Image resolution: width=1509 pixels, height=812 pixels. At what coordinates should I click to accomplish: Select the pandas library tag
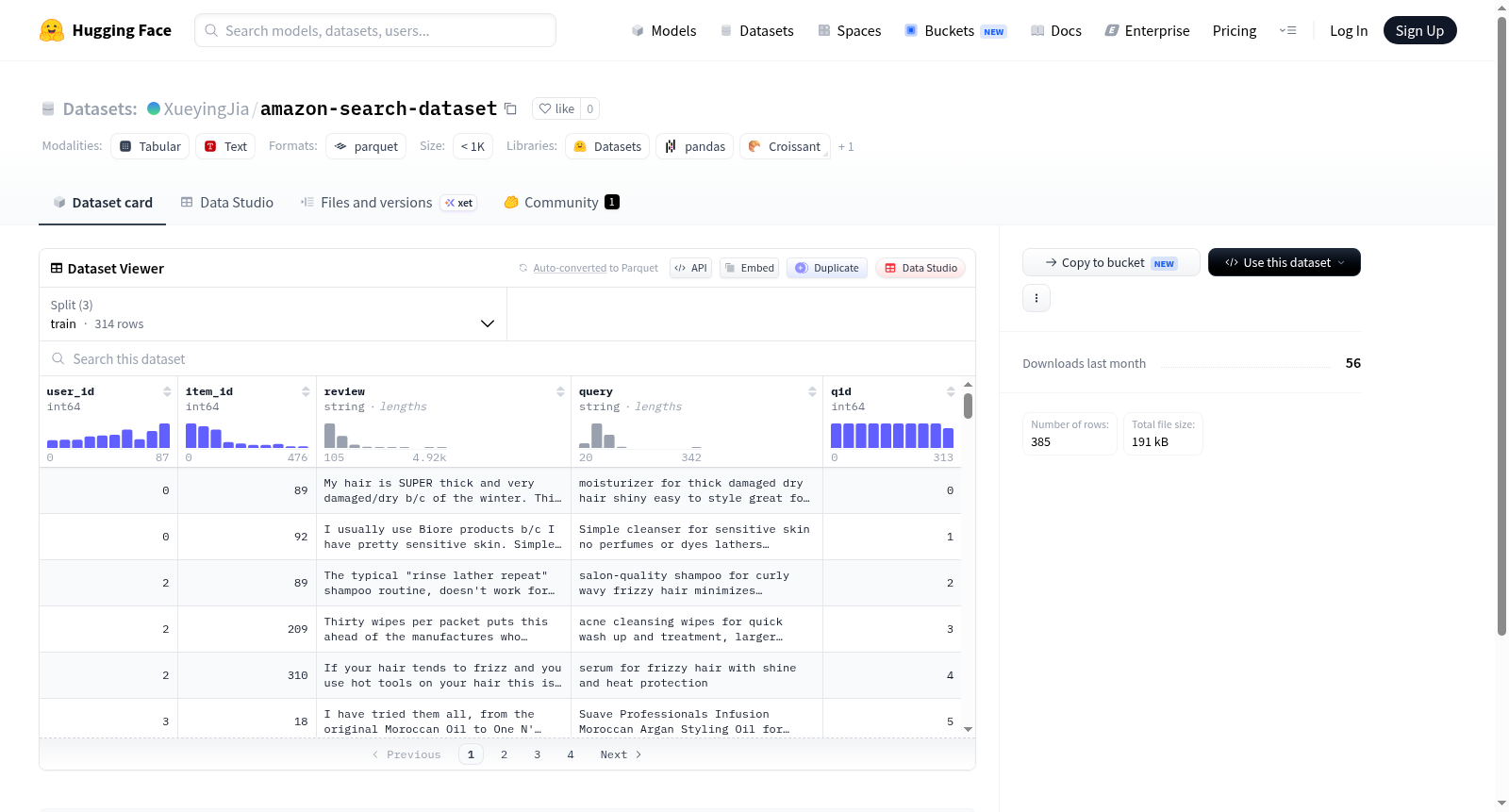pos(695,146)
